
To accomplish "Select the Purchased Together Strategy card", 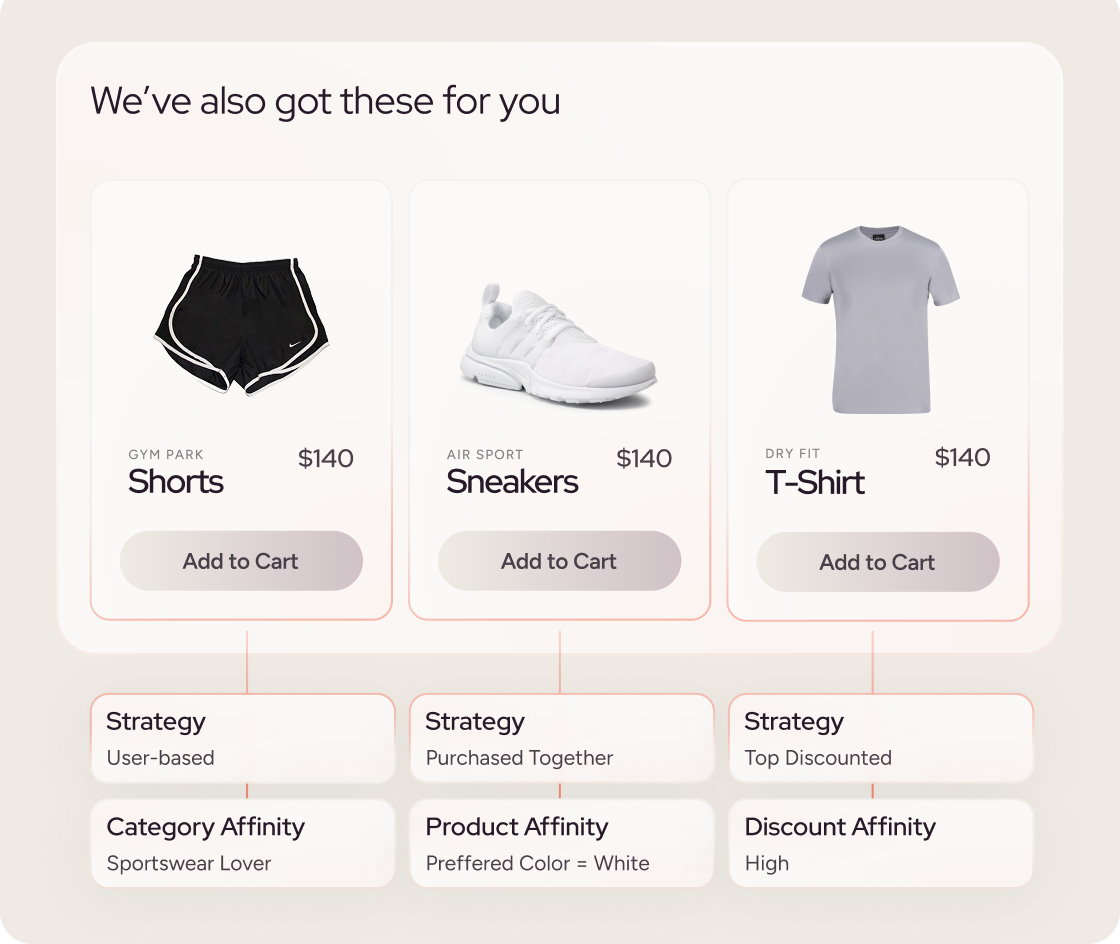I will [x=561, y=738].
